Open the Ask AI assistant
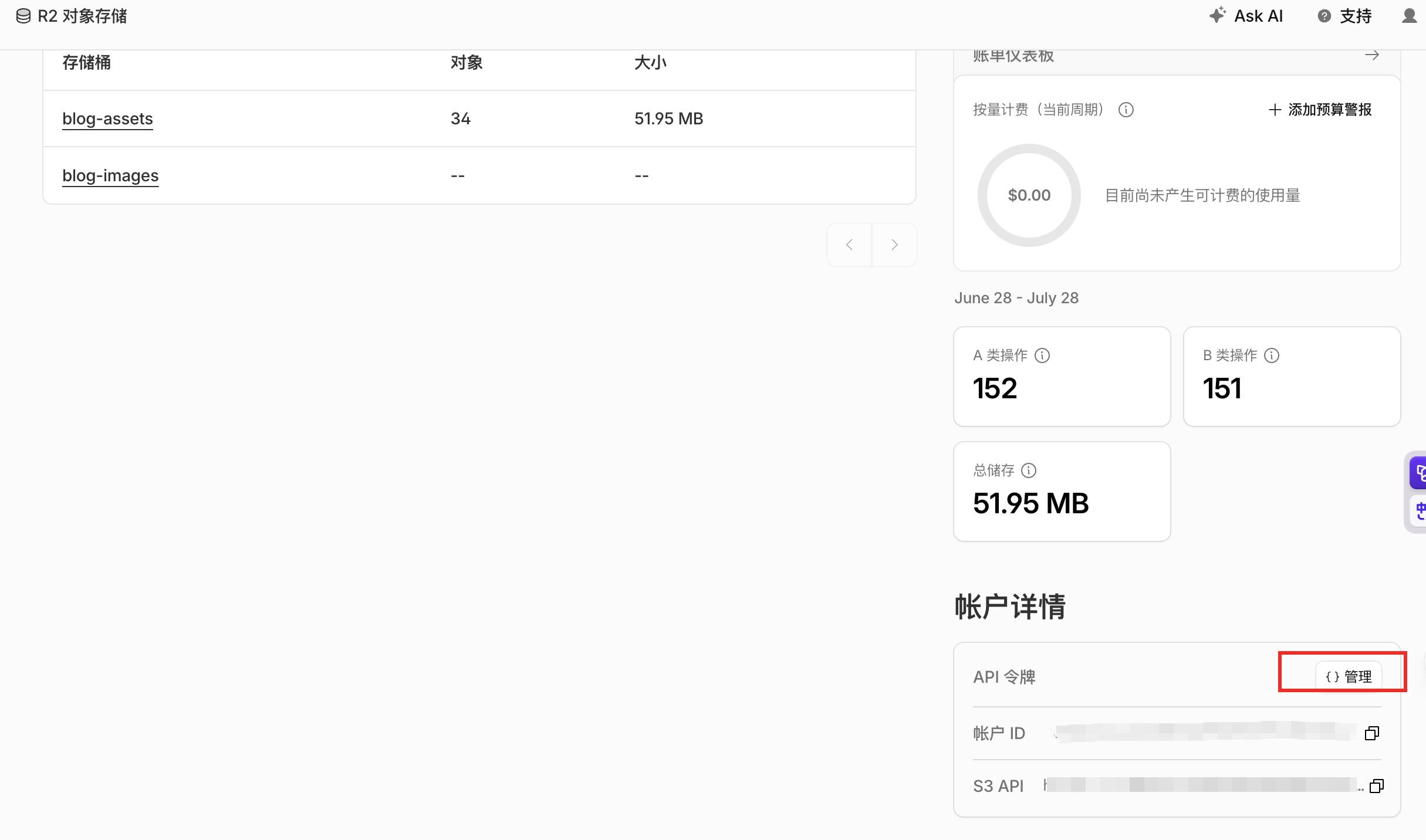Screen dimensions: 1426x840 click(1246, 16)
